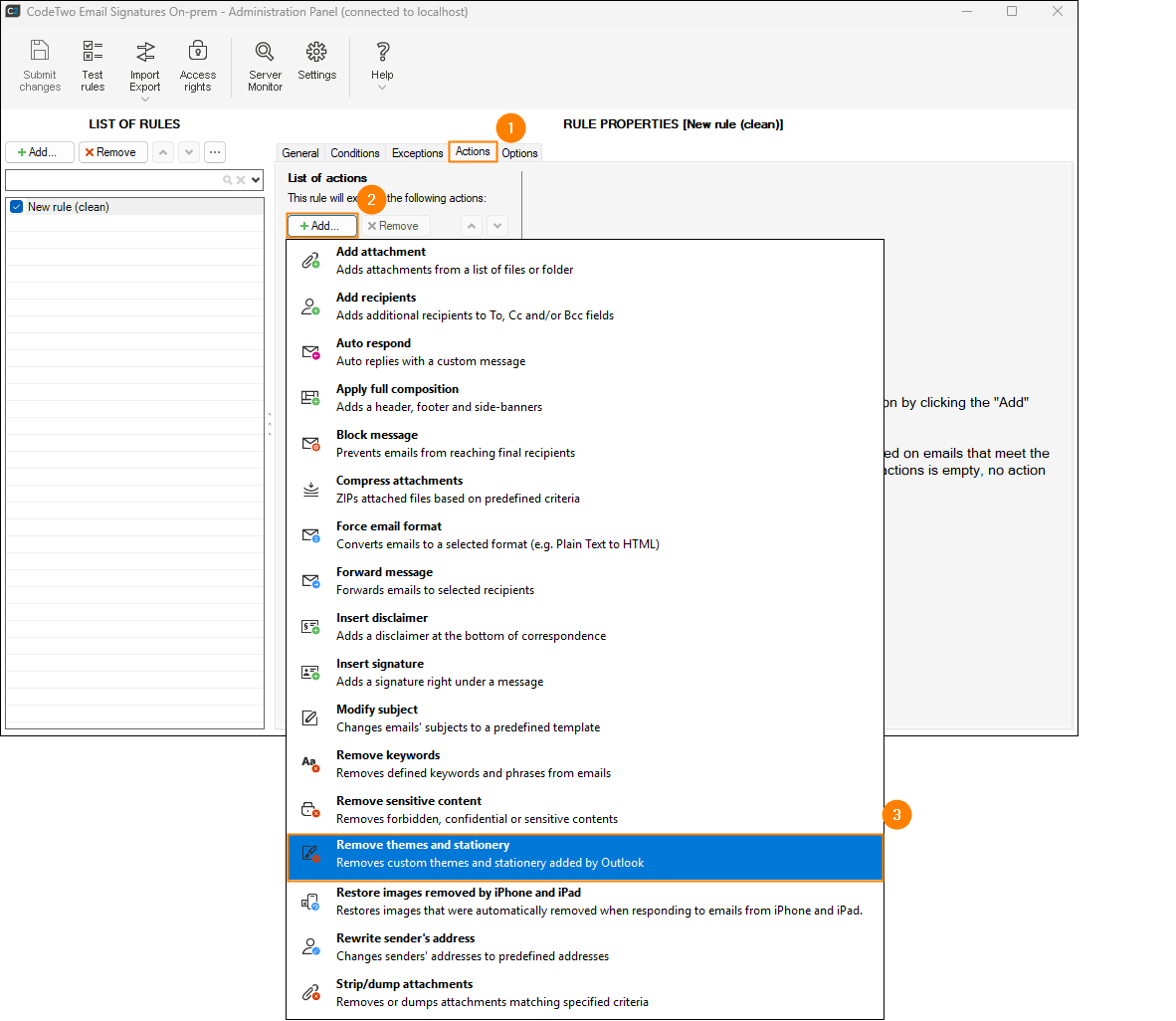Select Remove themes and stationery action
Viewport: 1176px width, 1021px height.
[585, 854]
